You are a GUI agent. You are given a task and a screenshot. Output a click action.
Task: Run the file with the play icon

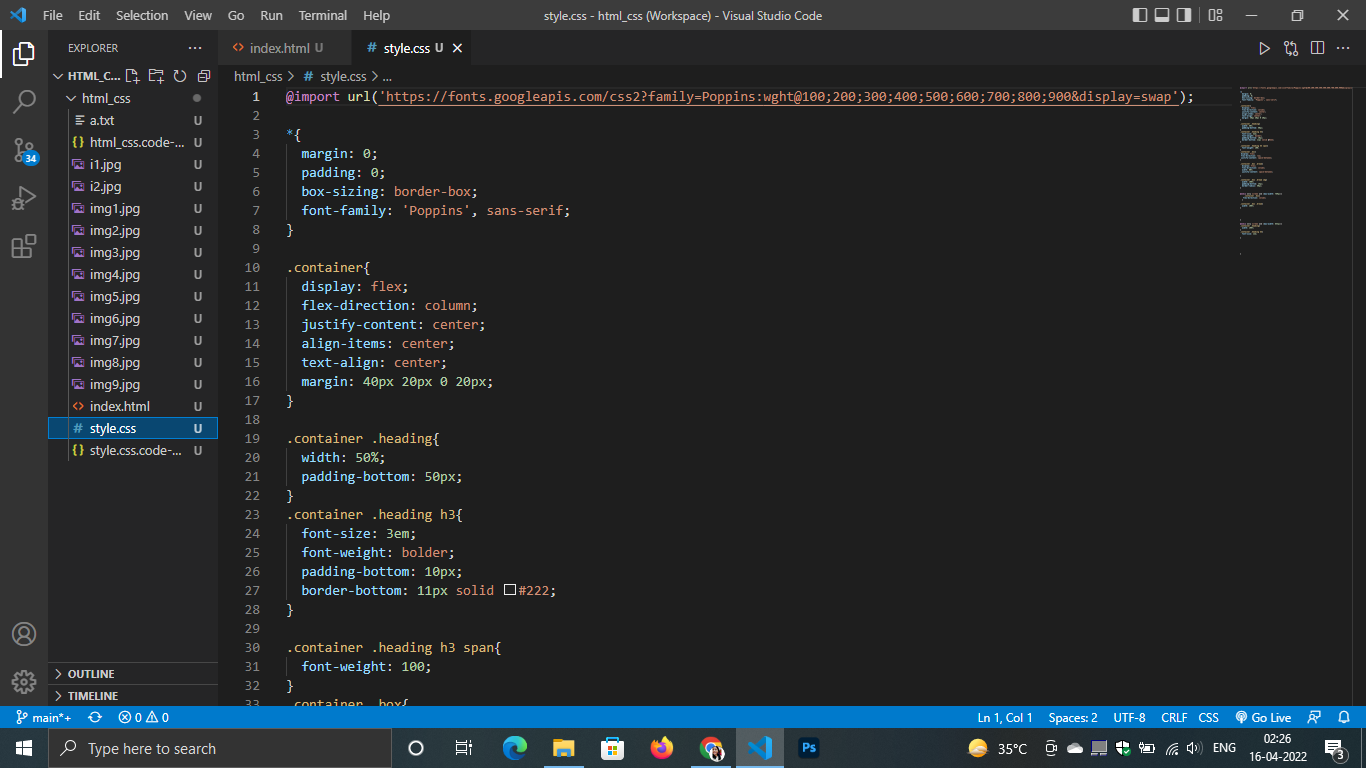[x=1264, y=48]
